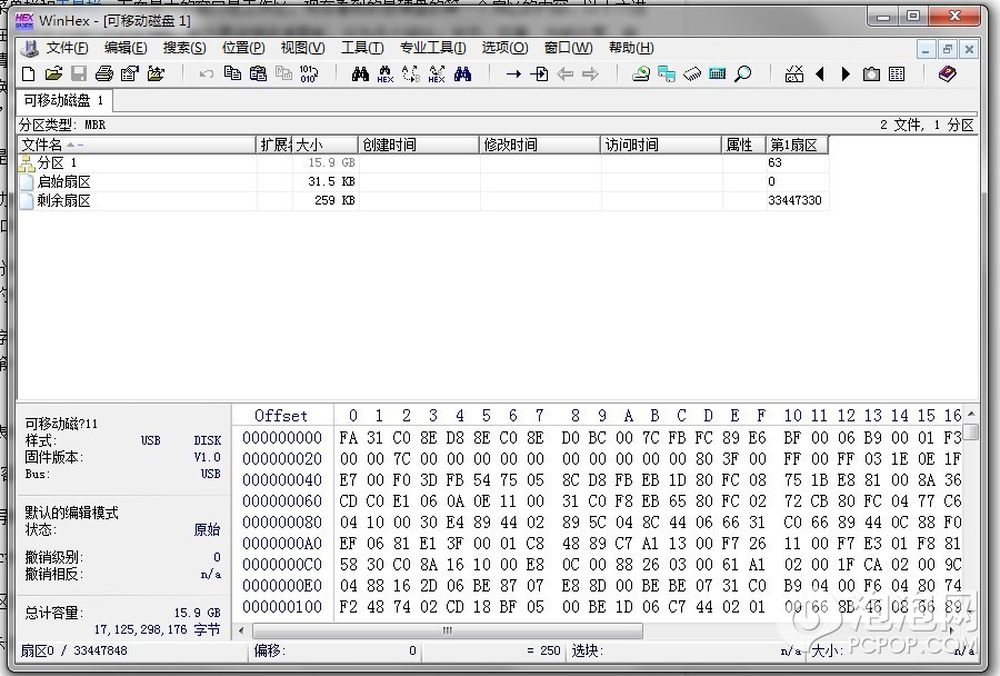Click the camera snapshot toolbar icon
The image size is (1000, 676).
coord(871,74)
